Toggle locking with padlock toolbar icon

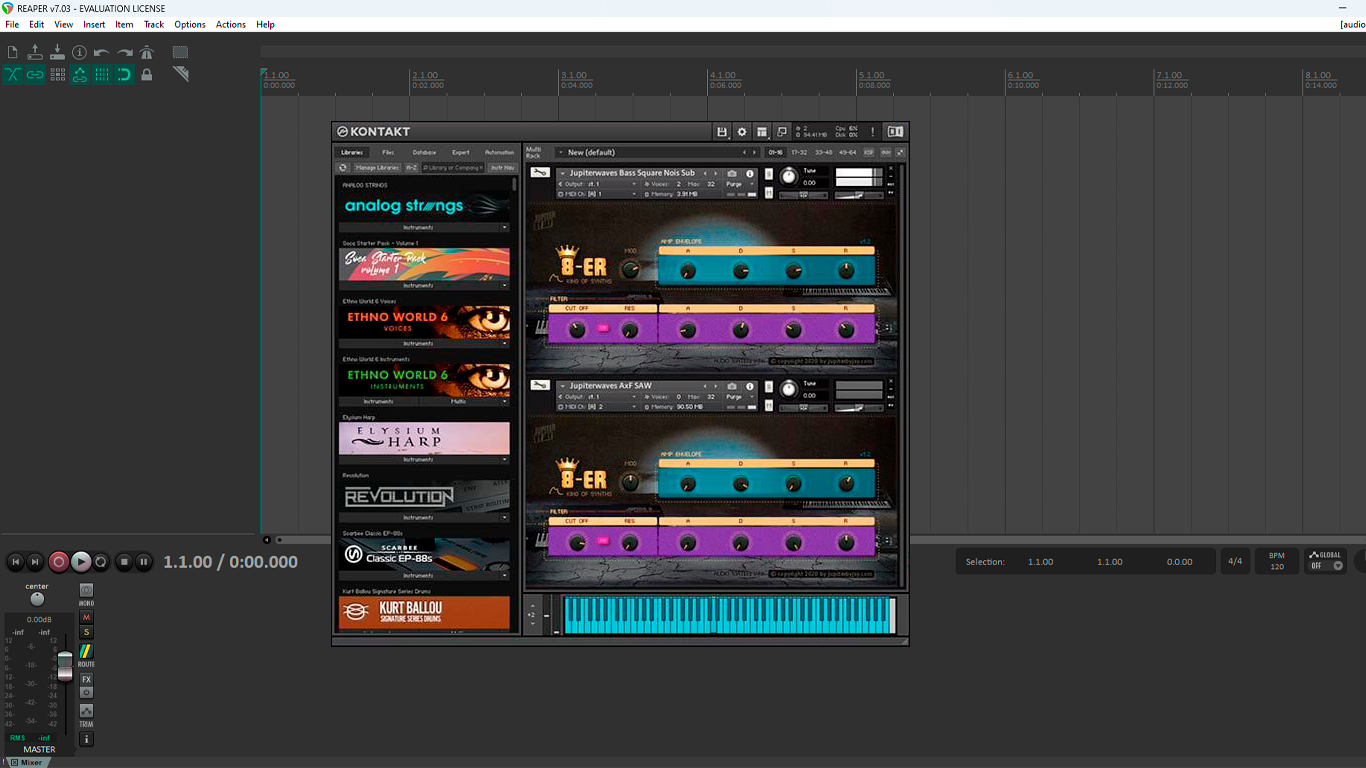tap(147, 74)
